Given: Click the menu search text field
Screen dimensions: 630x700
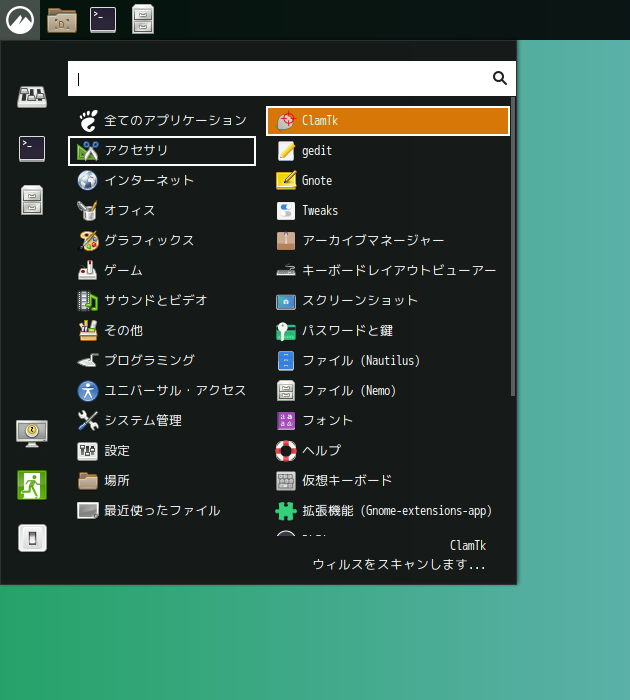Looking at the screenshot, I should [x=280, y=78].
